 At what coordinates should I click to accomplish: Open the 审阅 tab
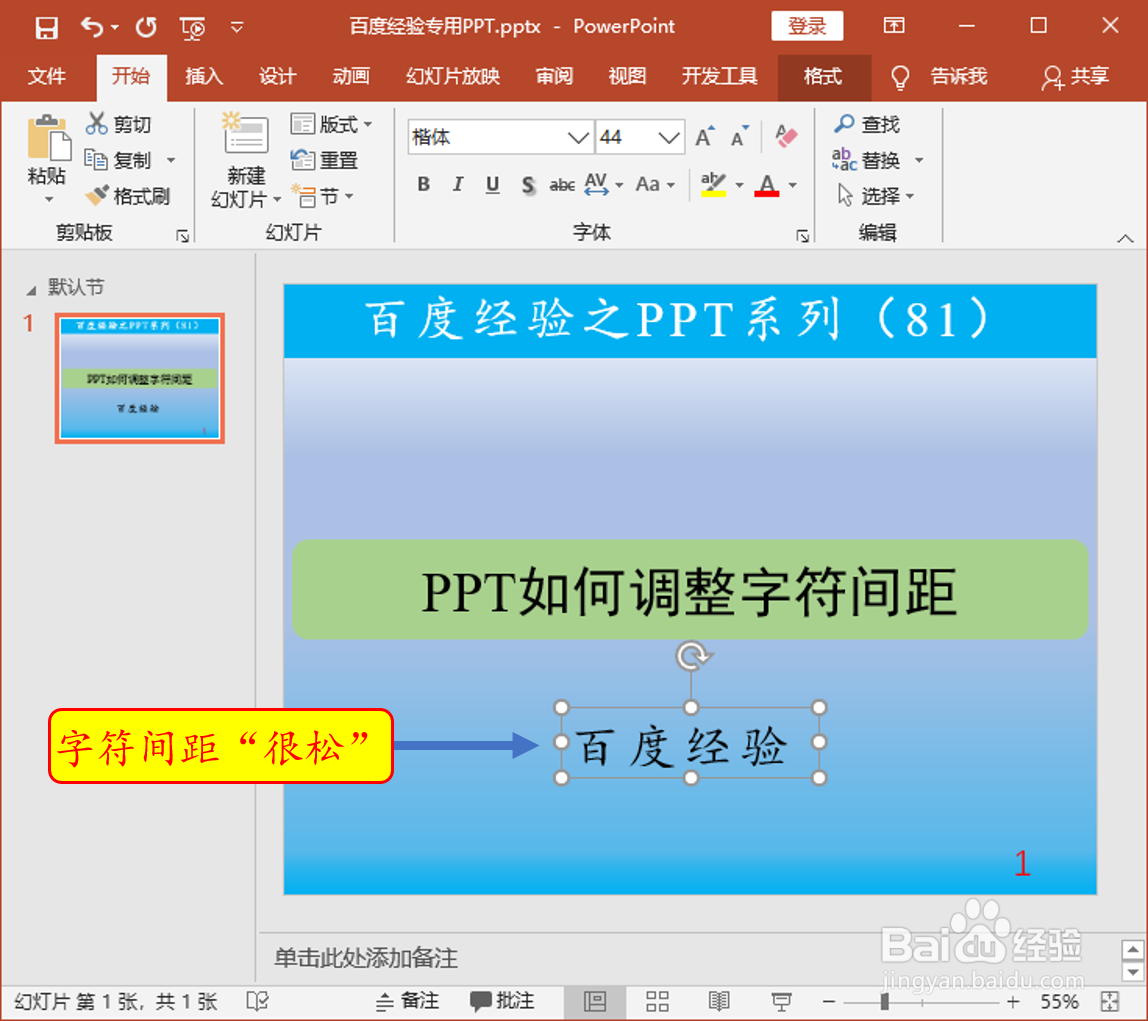pos(554,76)
